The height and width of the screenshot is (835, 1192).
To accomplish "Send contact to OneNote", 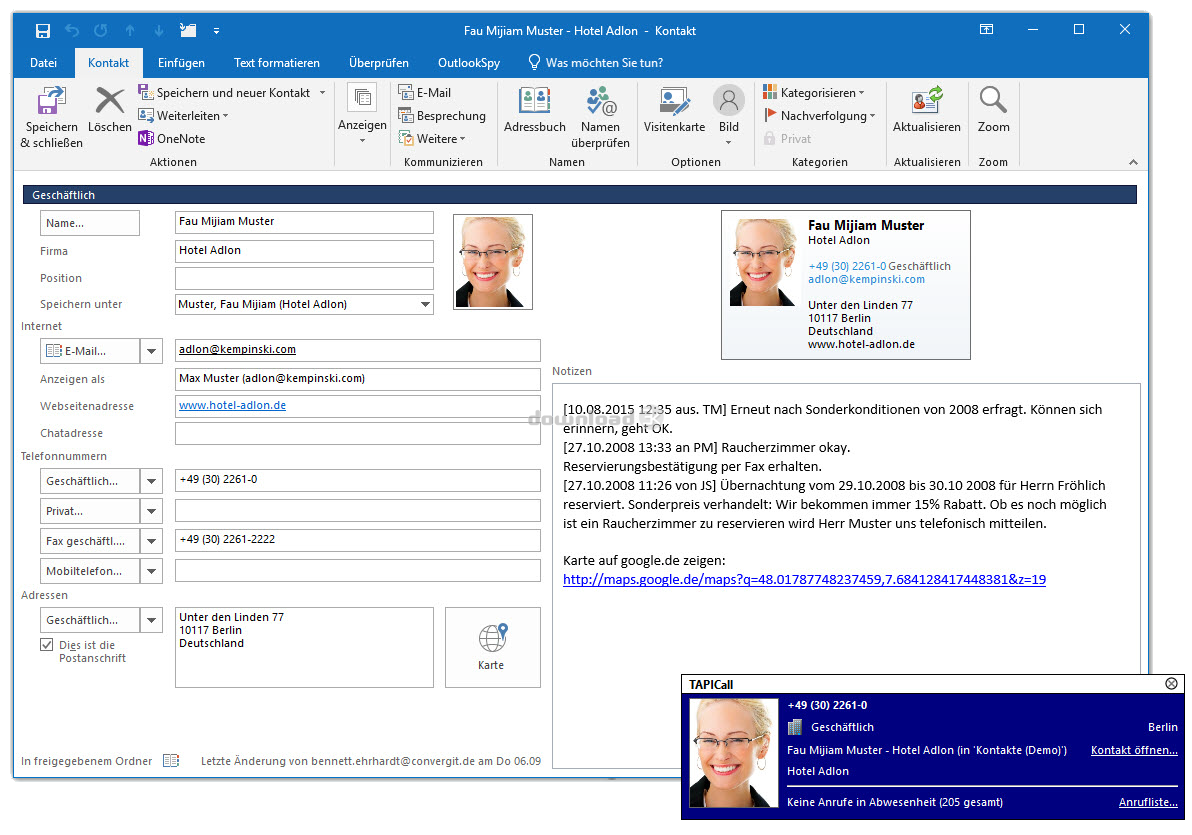I will click(x=172, y=138).
